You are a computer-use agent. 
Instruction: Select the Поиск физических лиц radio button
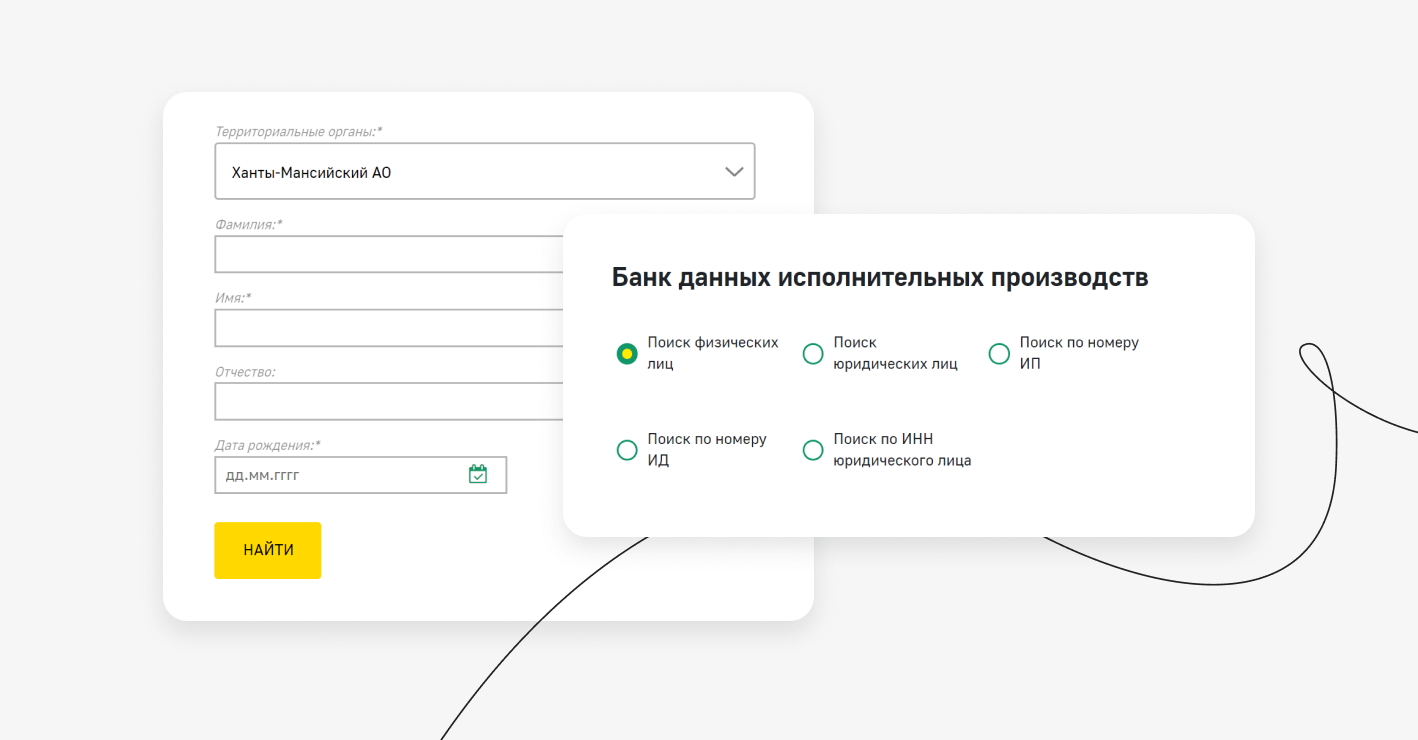627,353
